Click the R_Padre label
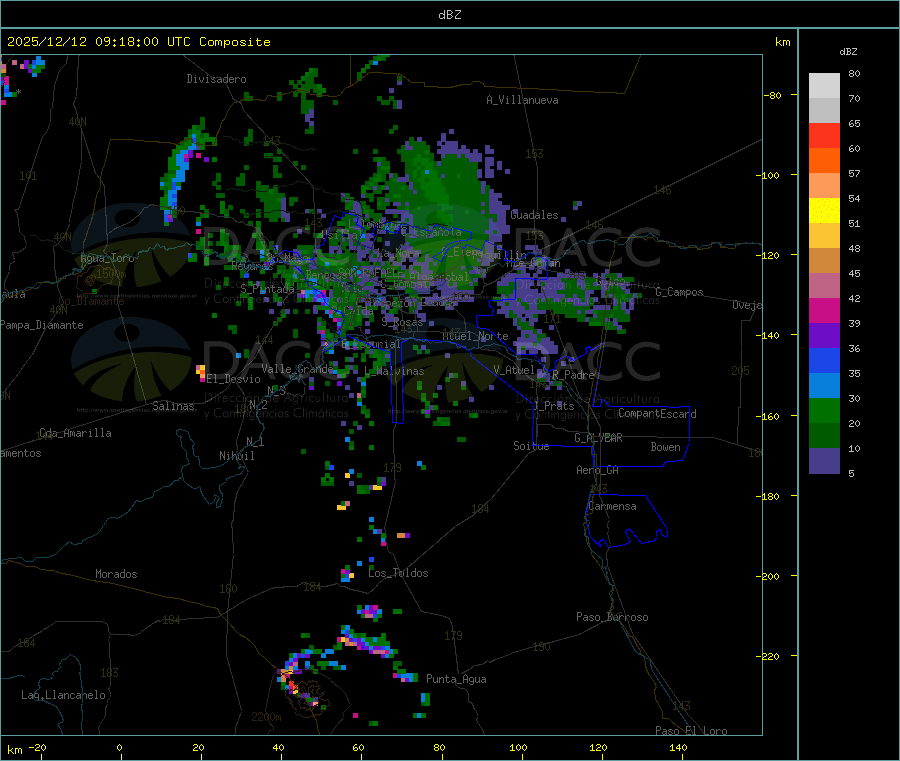900x761 pixels. pyautogui.click(x=573, y=375)
